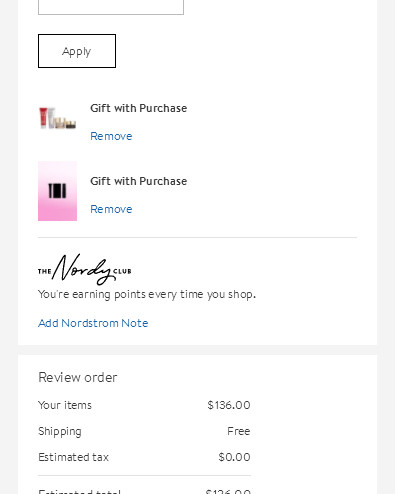Screen dimensions: 395x494
Task: Focus the code input field above Apply
Action: (111, 7)
